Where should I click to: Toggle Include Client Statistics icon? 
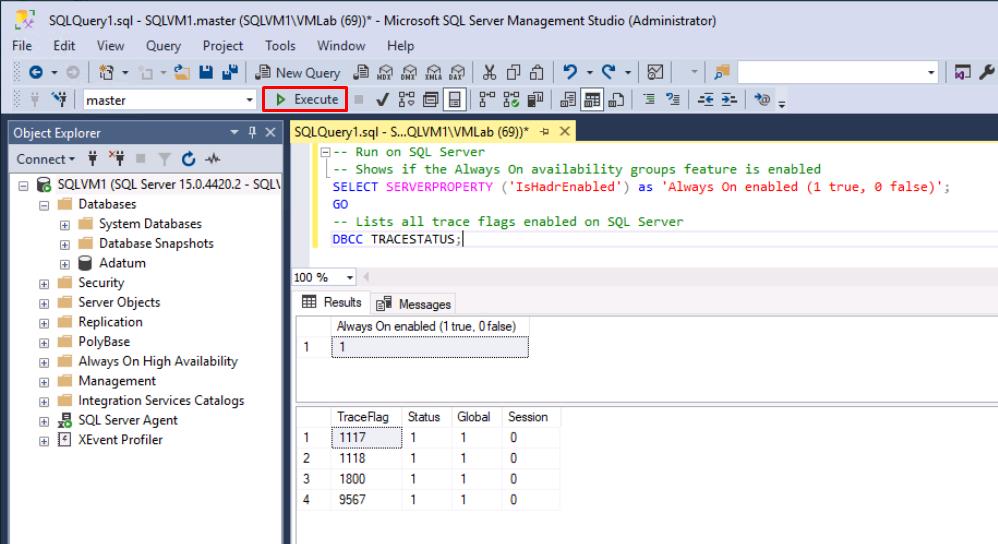coord(535,100)
